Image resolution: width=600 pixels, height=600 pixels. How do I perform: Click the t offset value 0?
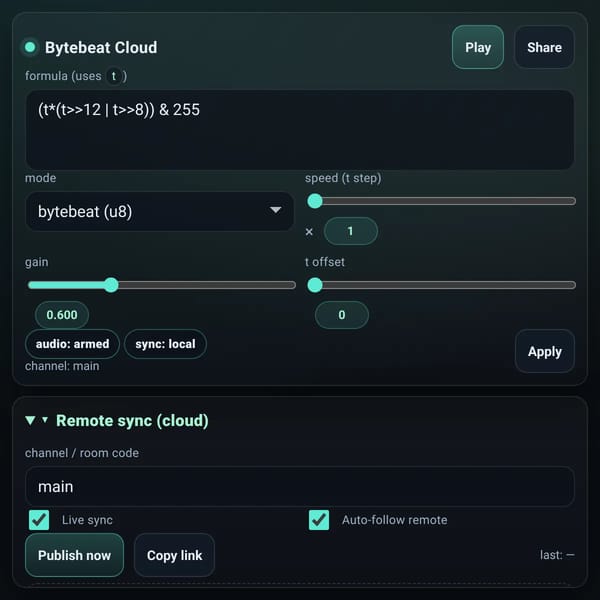pyautogui.click(x=342, y=315)
